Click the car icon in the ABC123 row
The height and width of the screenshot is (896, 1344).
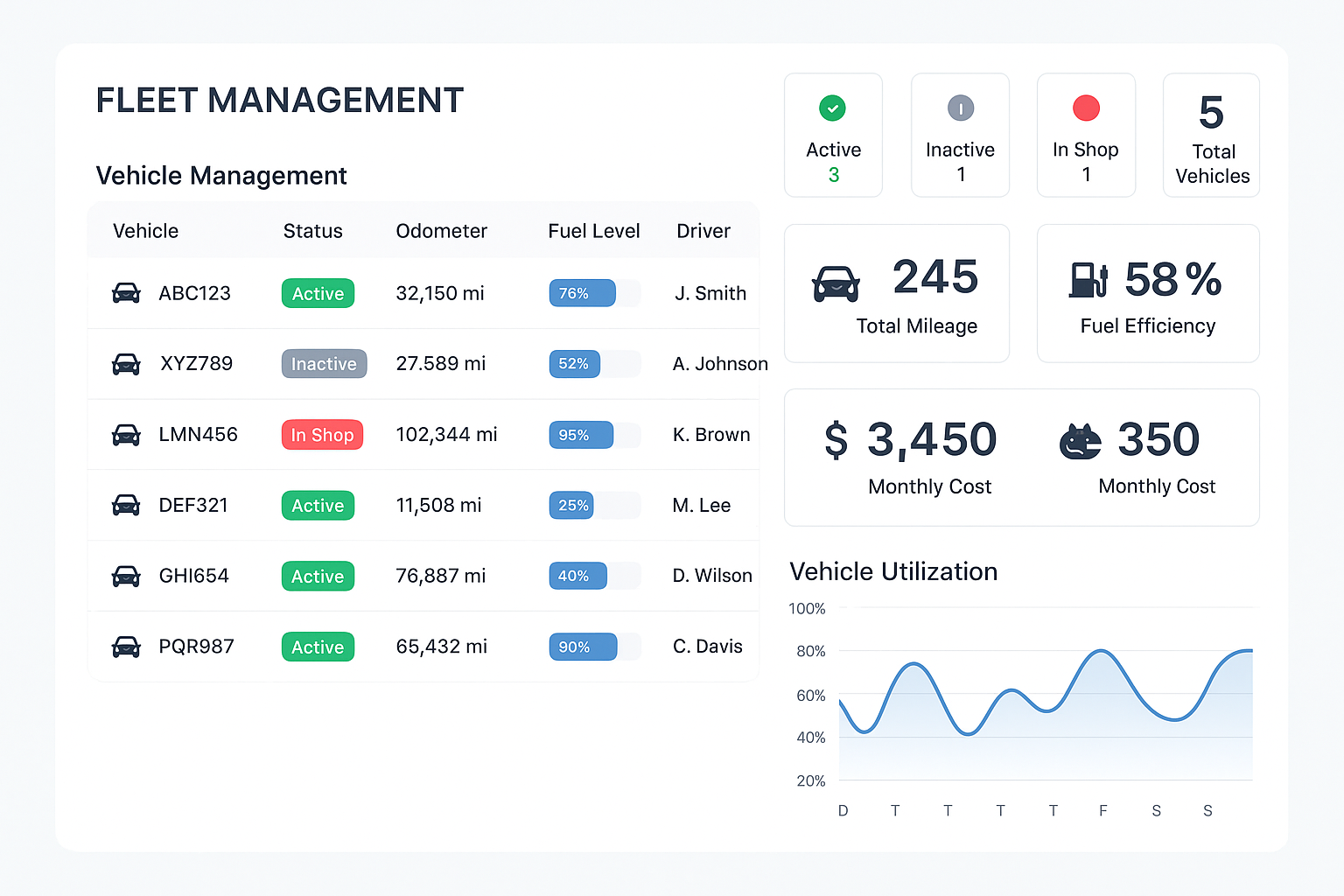[x=126, y=293]
